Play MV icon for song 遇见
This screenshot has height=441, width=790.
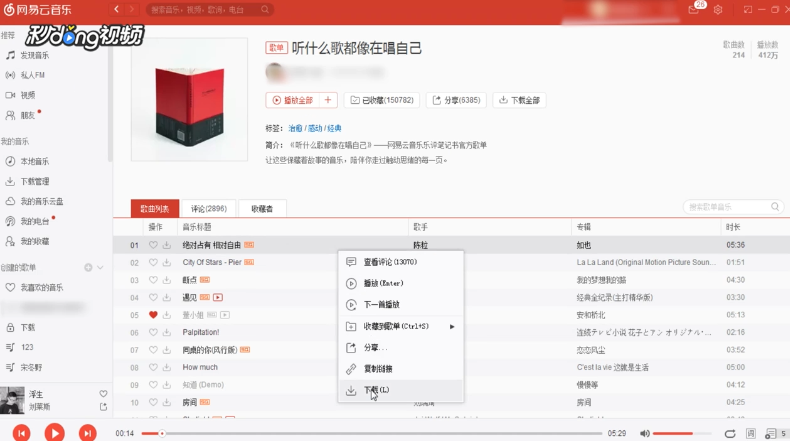(x=218, y=297)
